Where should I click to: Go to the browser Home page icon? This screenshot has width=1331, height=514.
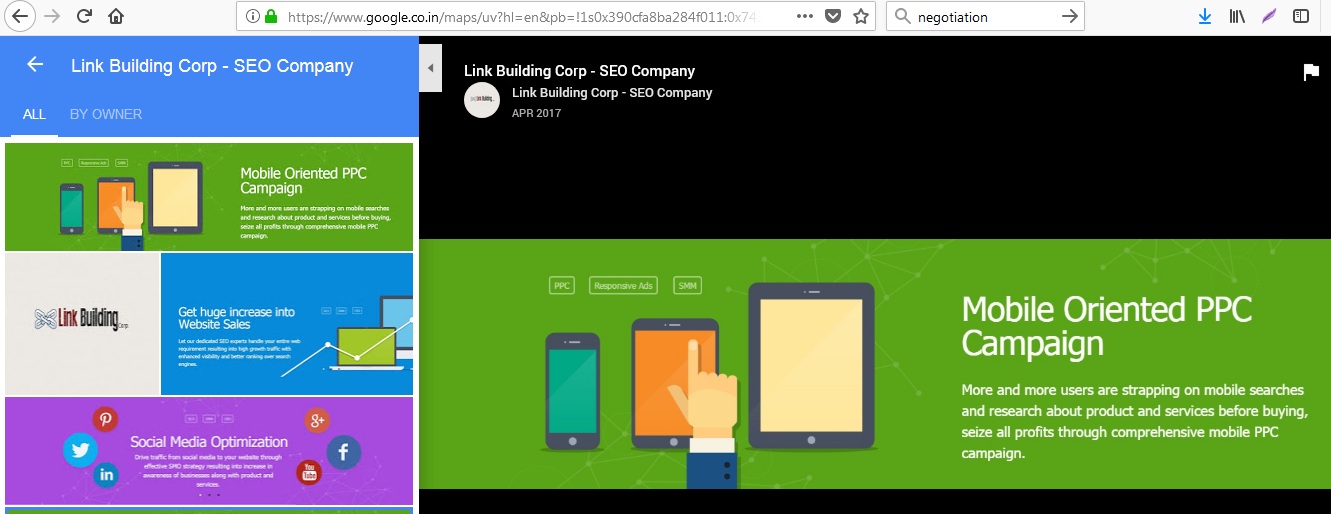pos(116,16)
